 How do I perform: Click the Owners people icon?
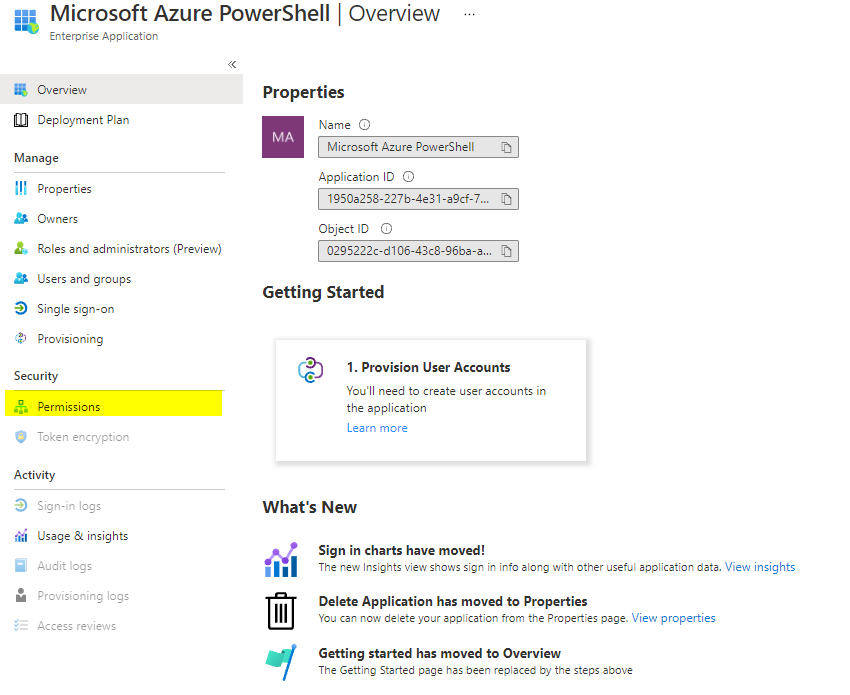coord(21,218)
